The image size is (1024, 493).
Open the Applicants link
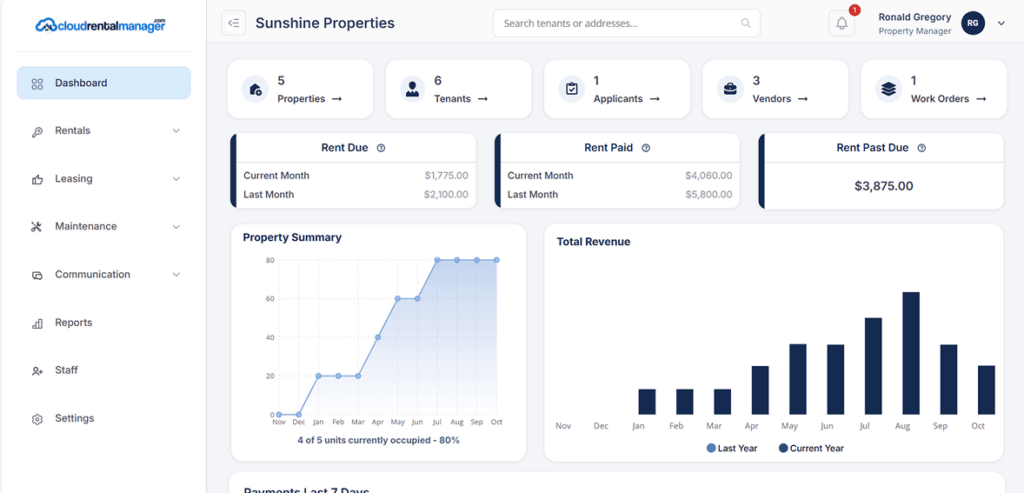coord(626,99)
